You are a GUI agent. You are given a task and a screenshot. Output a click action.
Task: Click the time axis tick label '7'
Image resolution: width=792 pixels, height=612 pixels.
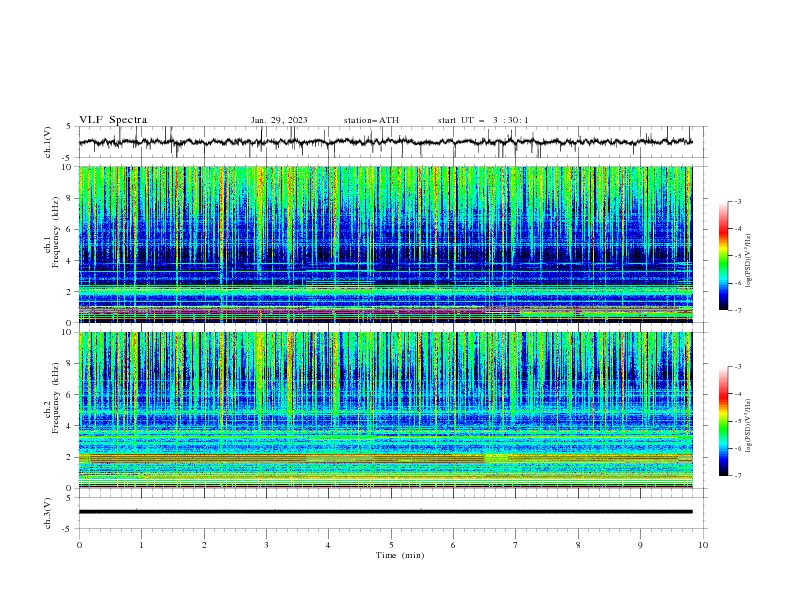516,545
